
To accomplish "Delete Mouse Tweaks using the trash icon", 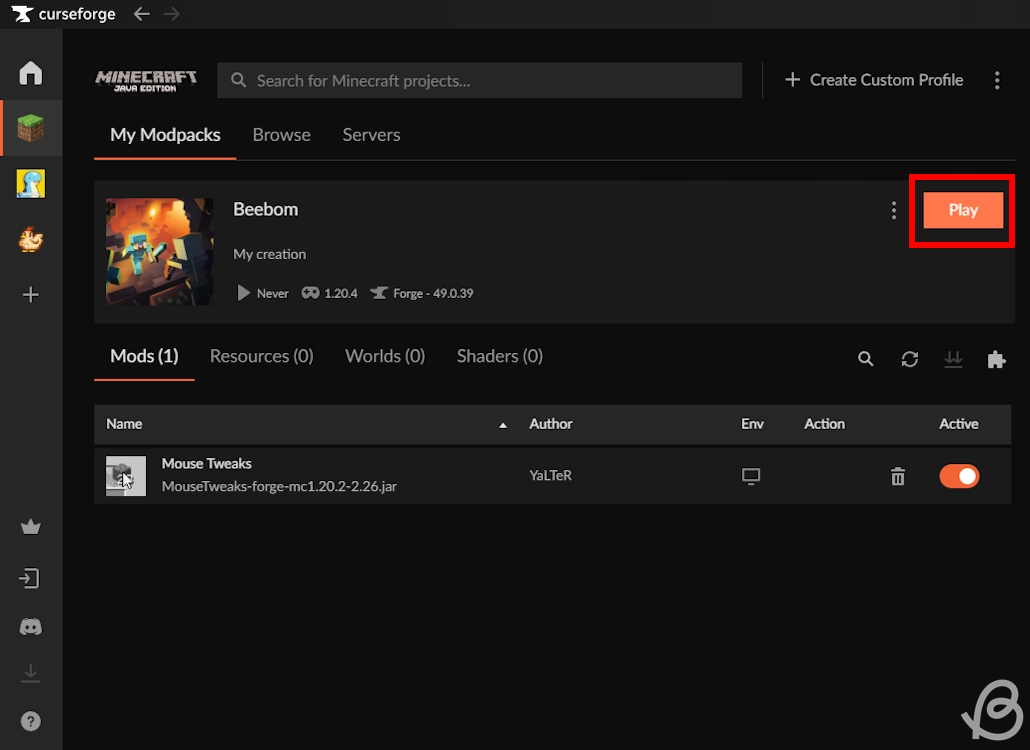I will coord(897,477).
